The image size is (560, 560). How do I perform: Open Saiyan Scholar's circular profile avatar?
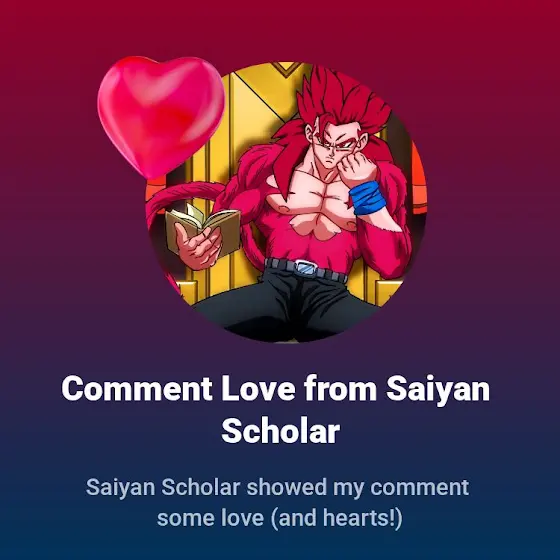click(287, 202)
